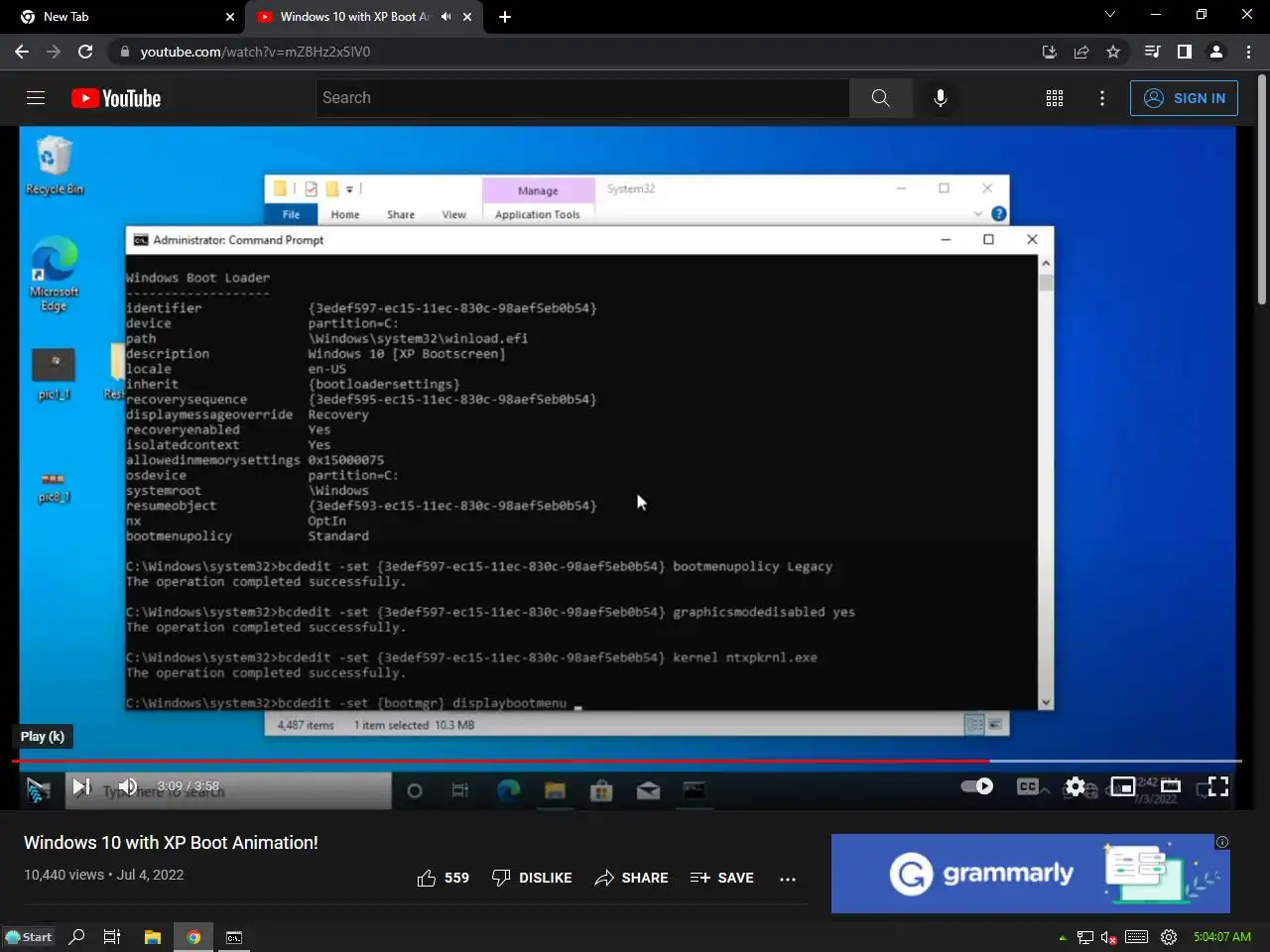
Task: Click the address bar URL
Action: click(x=255, y=52)
